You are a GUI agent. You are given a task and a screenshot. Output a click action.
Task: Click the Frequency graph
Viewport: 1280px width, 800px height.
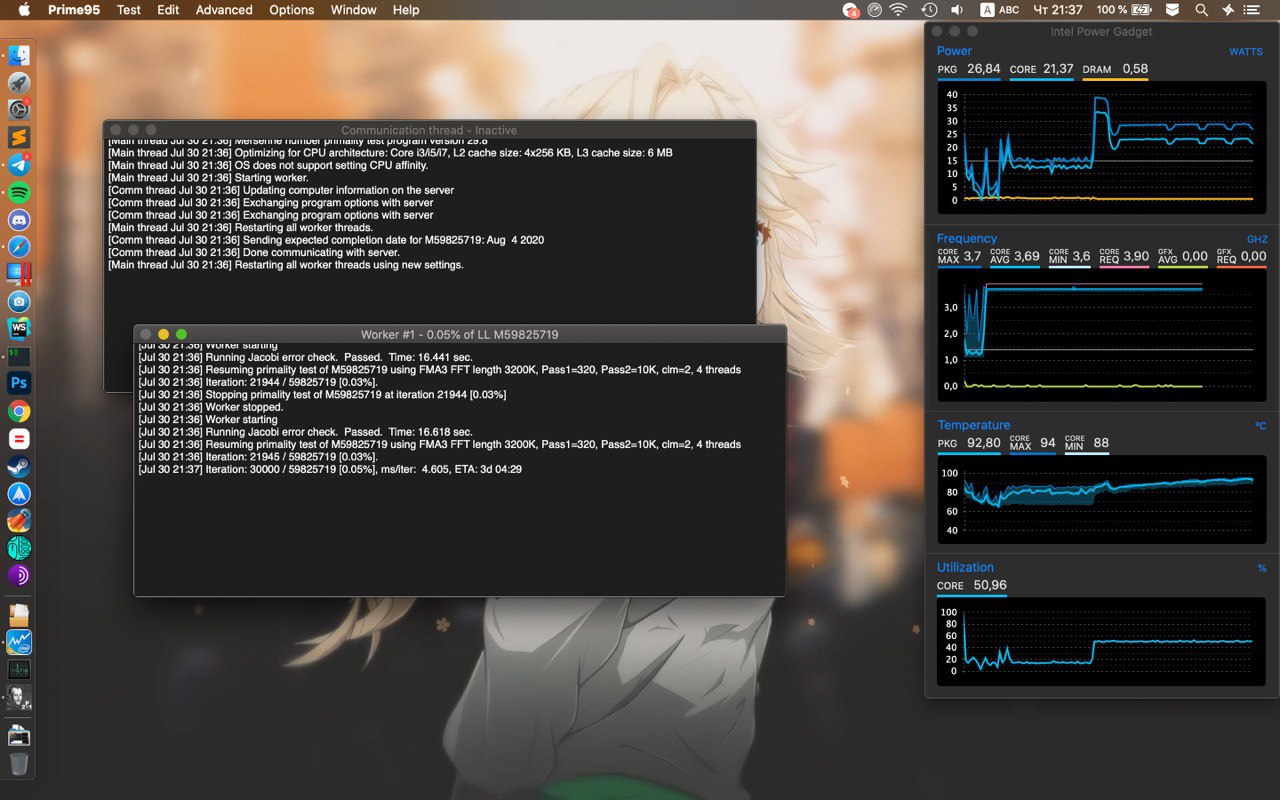pyautogui.click(x=1101, y=336)
